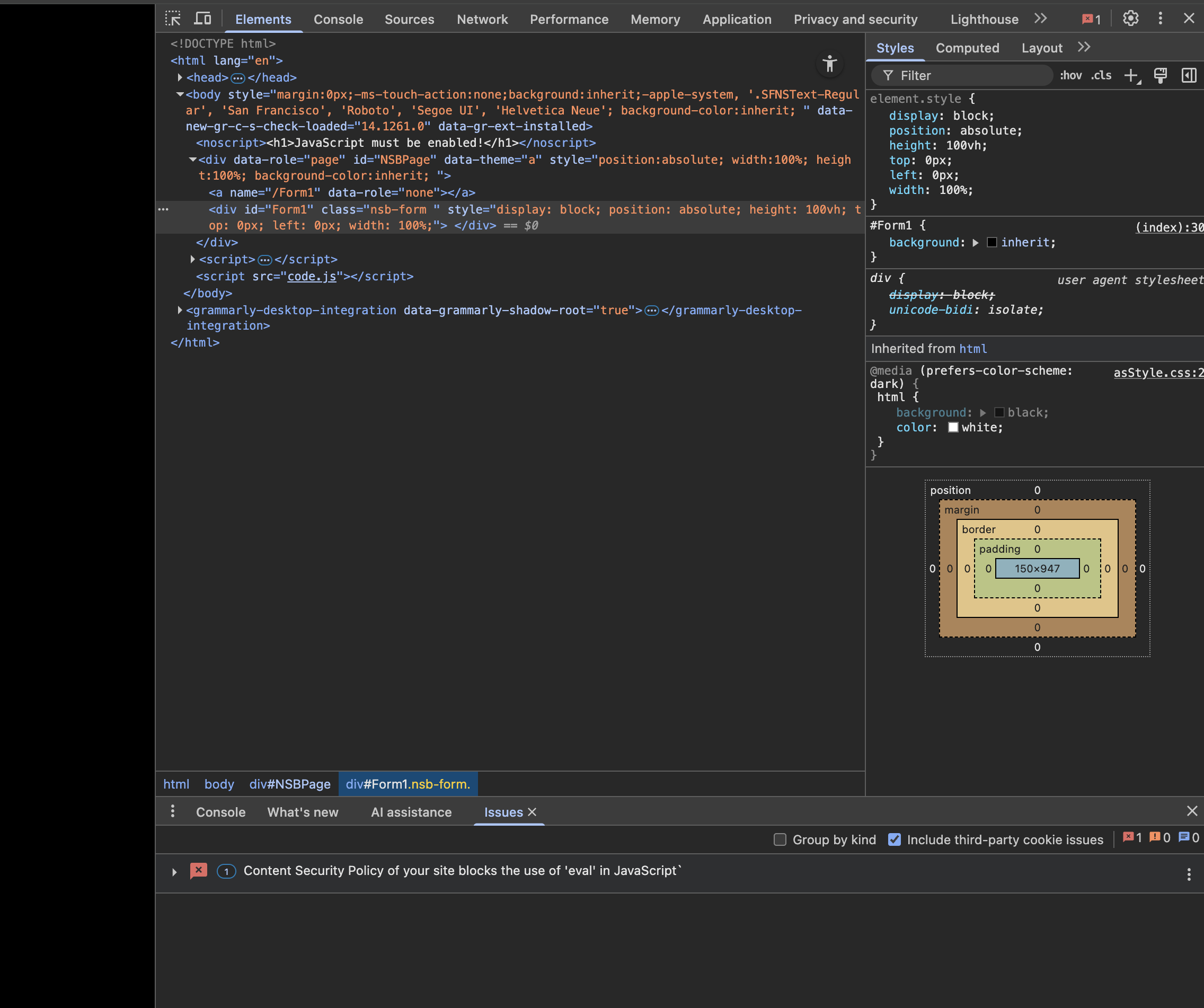This screenshot has height=1008, width=1204.
Task: Activate the inspect element picker icon
Action: coord(173,19)
